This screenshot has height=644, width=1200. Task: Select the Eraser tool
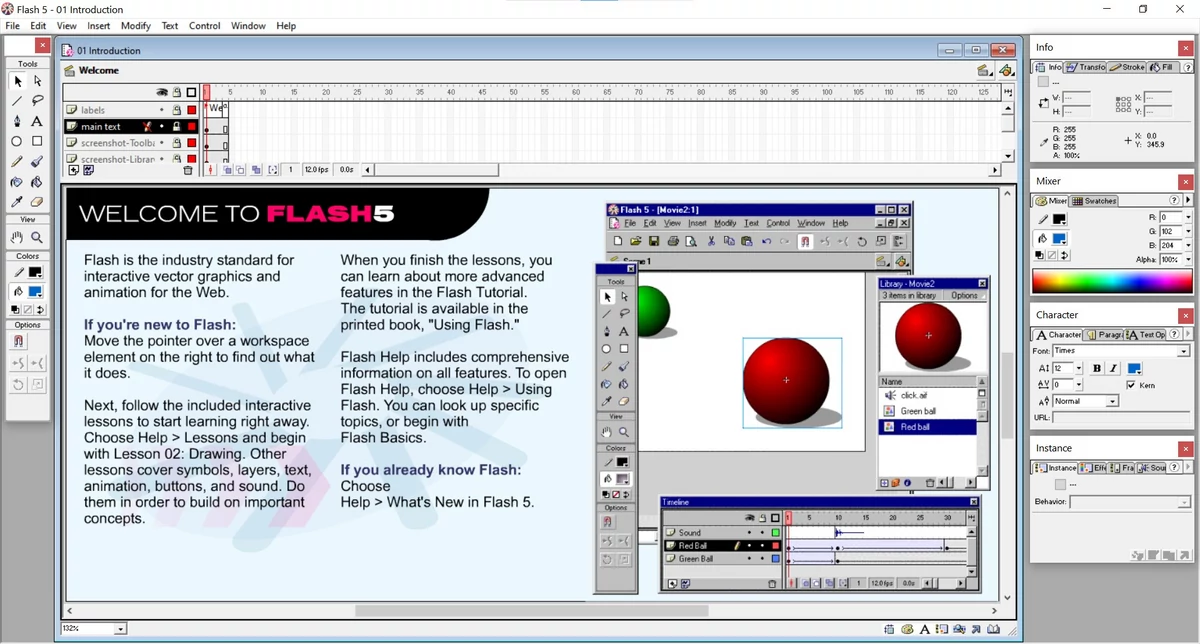(37, 202)
